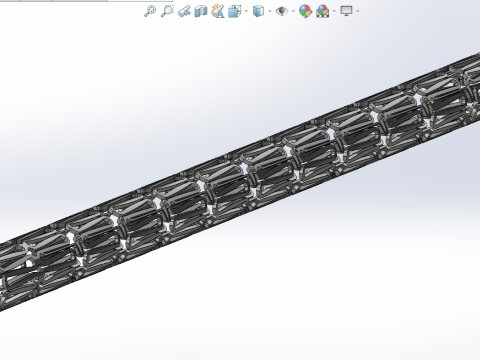Click the Zoom to Fit icon
This screenshot has width=480, height=360.
point(150,11)
